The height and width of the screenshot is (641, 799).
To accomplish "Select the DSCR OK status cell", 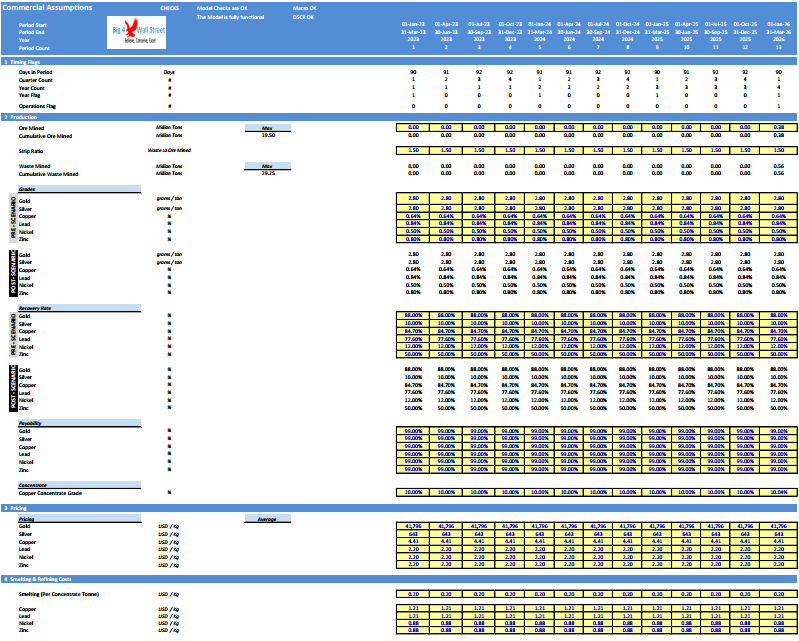I will point(303,17).
